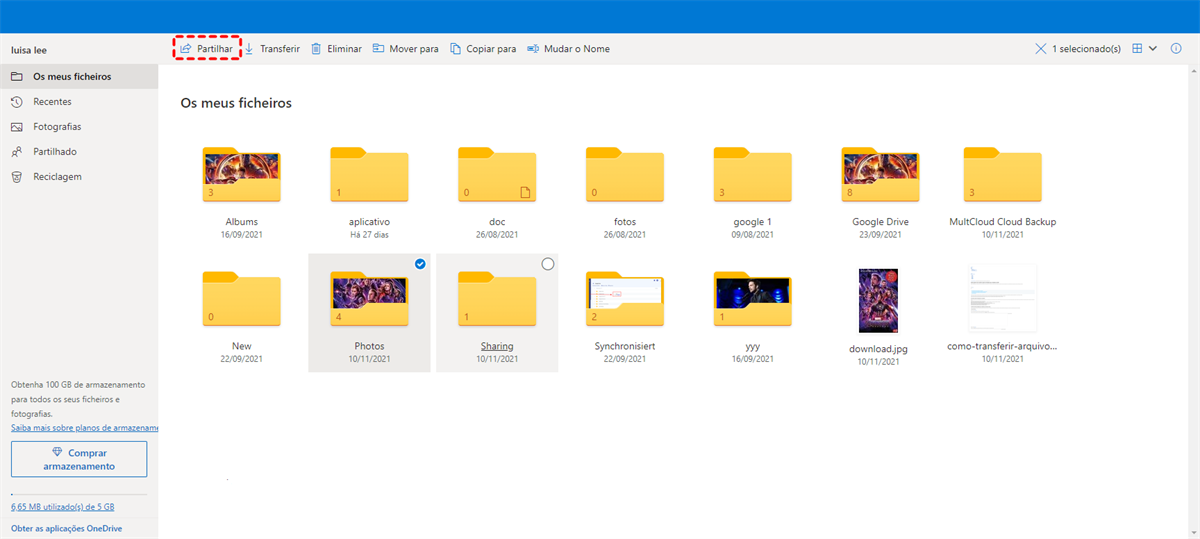The image size is (1200, 539).
Task: Clear selection with the X icon
Action: point(1041,48)
